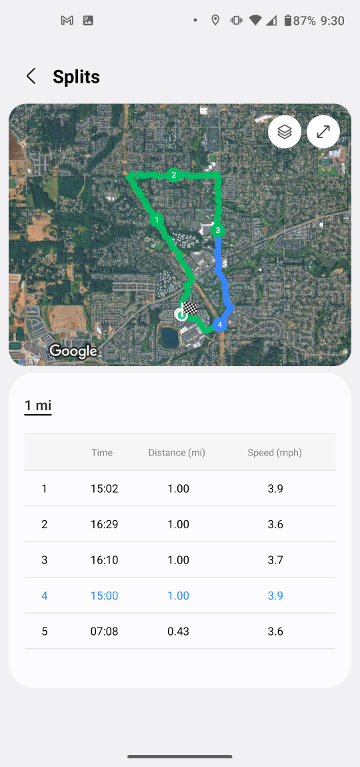
Task: Select highlighted split row 4
Action: (180, 595)
